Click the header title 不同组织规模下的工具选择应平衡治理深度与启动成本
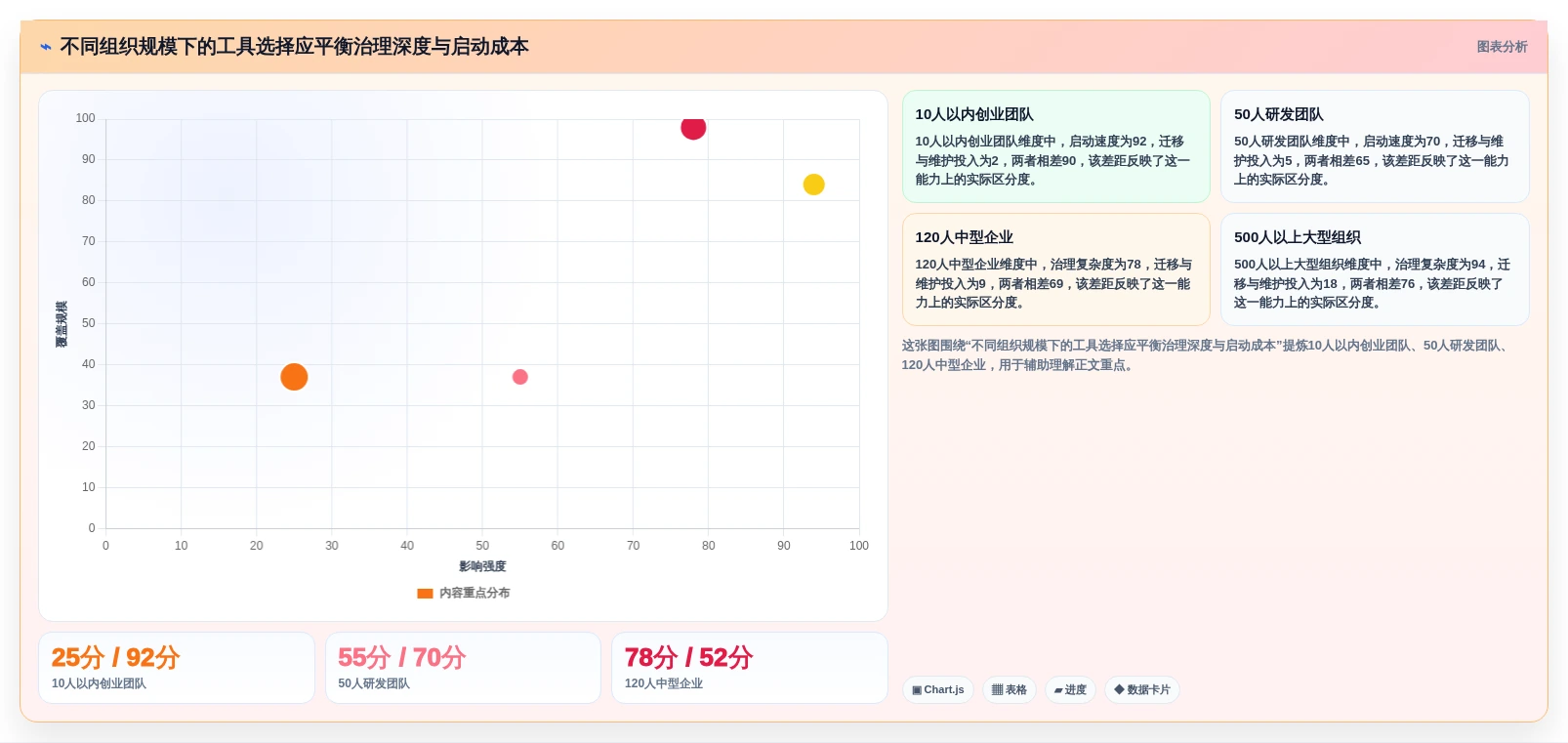This screenshot has width=1568, height=743. point(295,47)
